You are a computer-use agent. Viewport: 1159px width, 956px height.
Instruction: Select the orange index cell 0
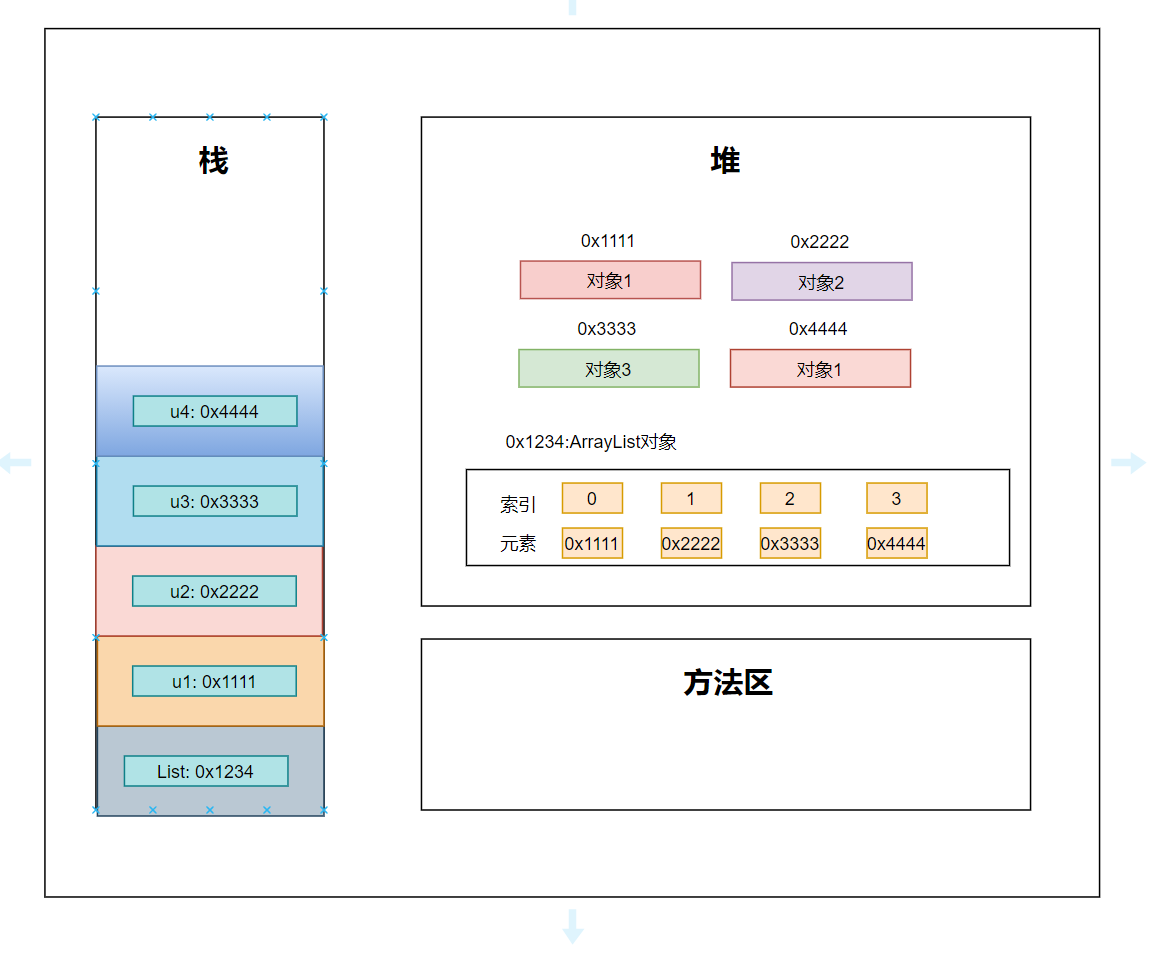tap(592, 497)
